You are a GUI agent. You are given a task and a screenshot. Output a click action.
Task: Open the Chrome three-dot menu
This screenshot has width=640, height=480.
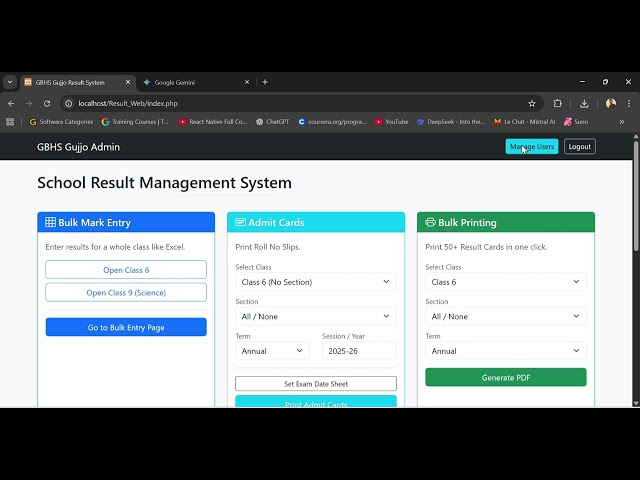point(629,104)
